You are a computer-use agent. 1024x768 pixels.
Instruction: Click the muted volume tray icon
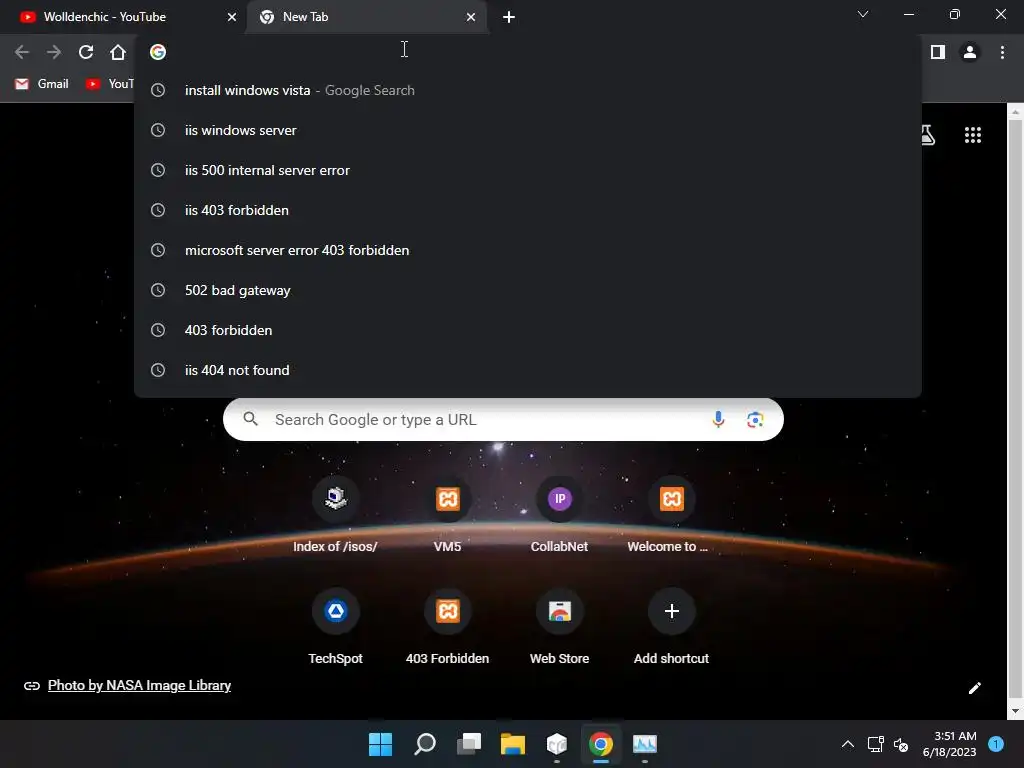coord(901,744)
